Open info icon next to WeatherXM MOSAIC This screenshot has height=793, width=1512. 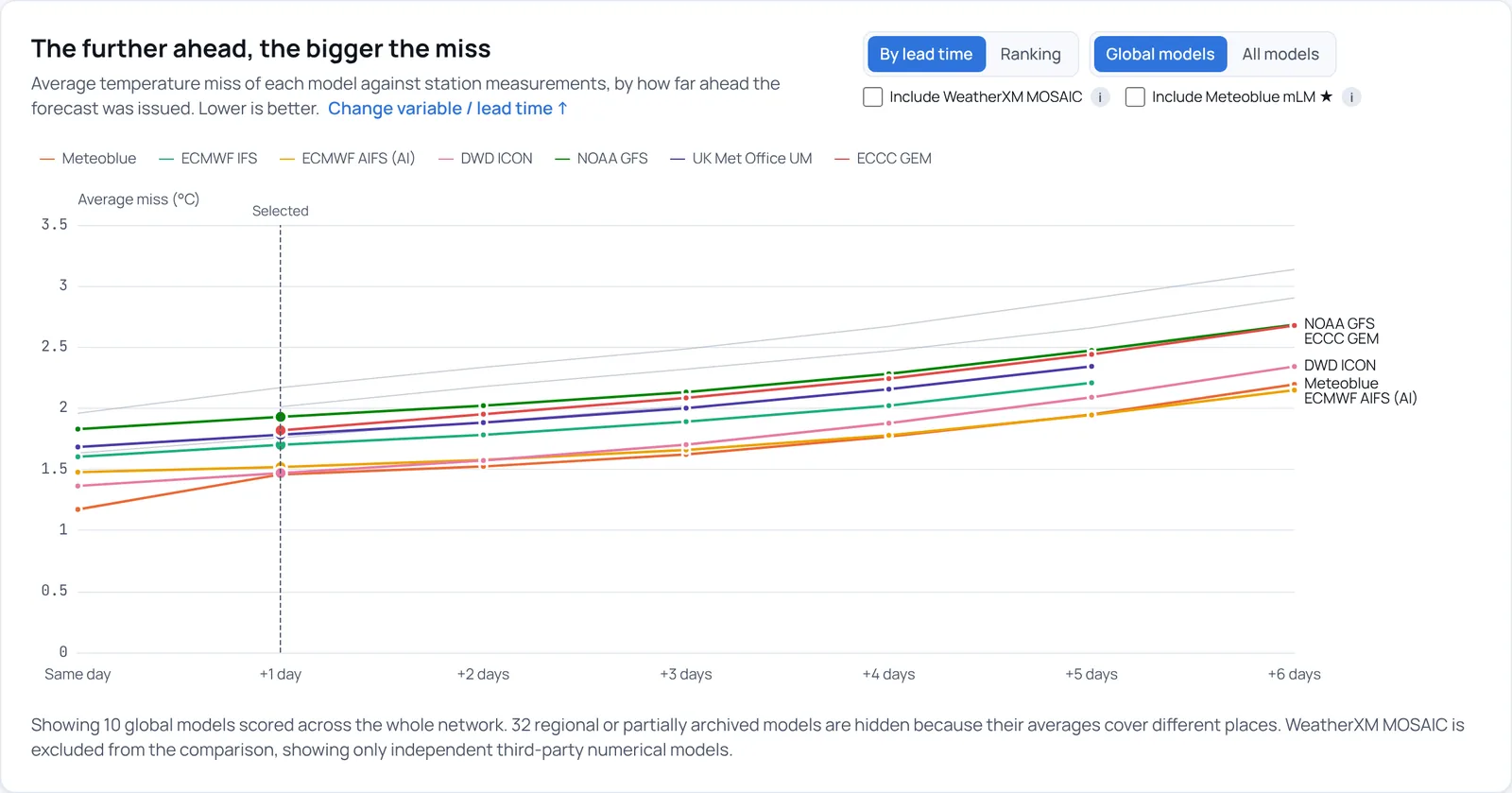1100,97
